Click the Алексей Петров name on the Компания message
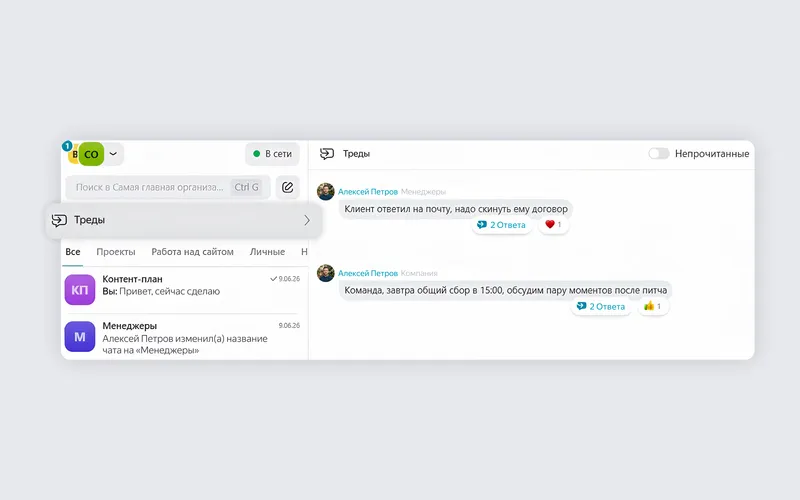Image resolution: width=800 pixels, height=500 pixels. point(367,273)
